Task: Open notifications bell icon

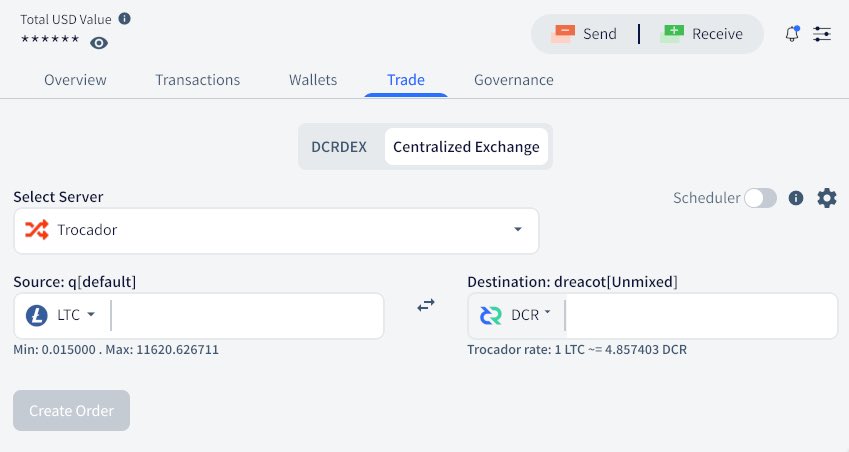Action: click(792, 34)
